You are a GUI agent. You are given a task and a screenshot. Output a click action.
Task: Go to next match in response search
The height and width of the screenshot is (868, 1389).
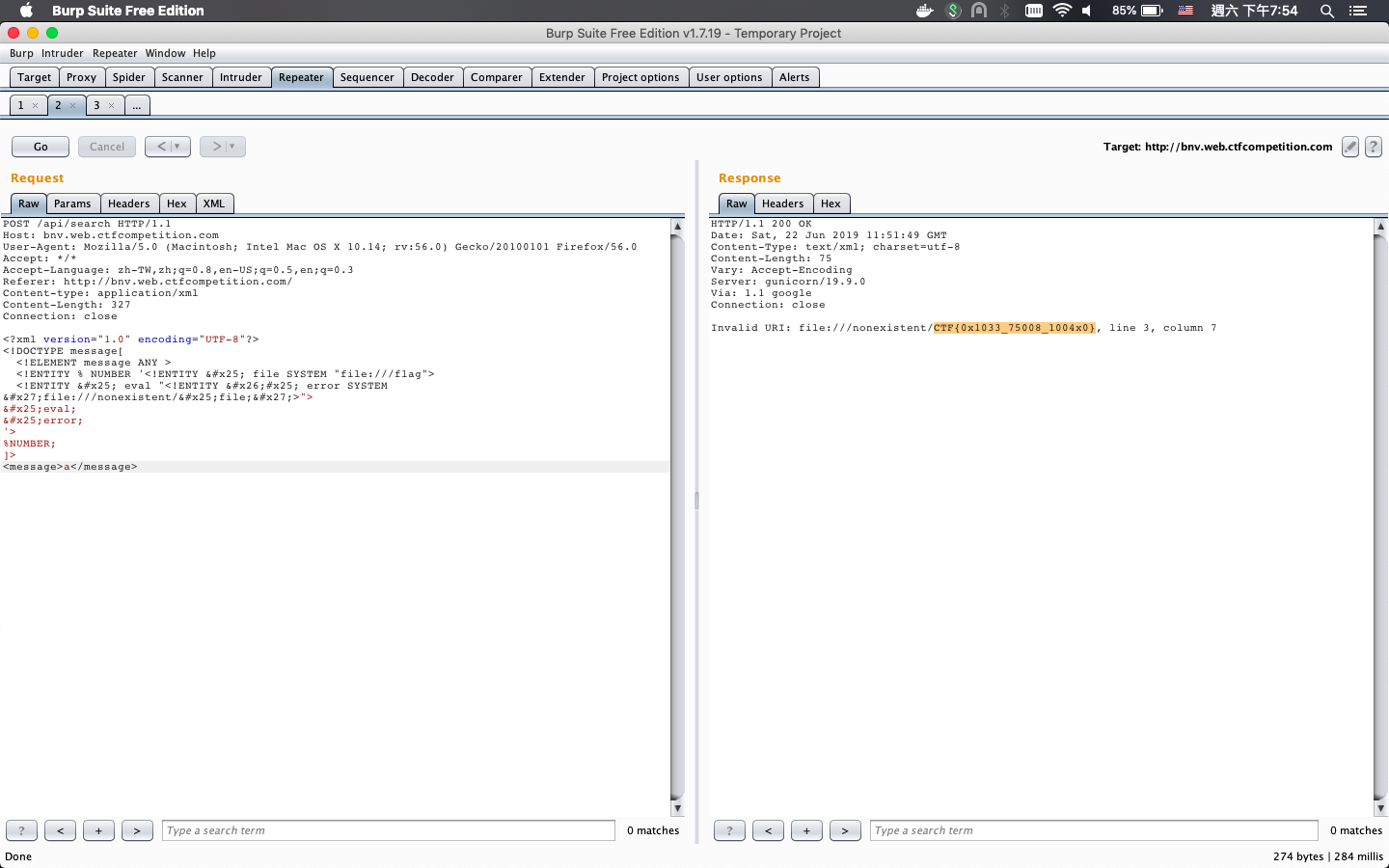[x=845, y=830]
